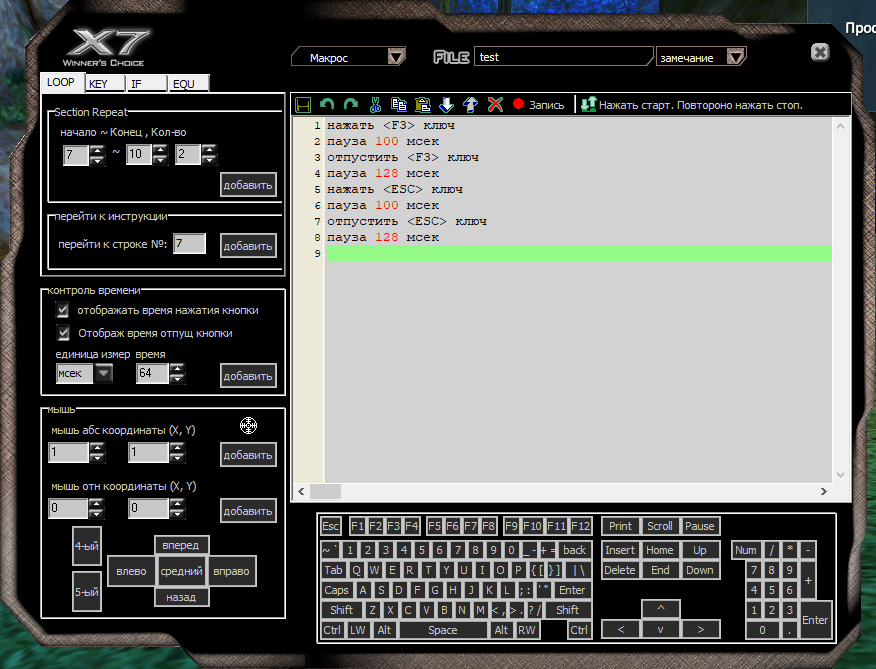Undo the last macro edit
876x669 pixels.
(x=327, y=104)
